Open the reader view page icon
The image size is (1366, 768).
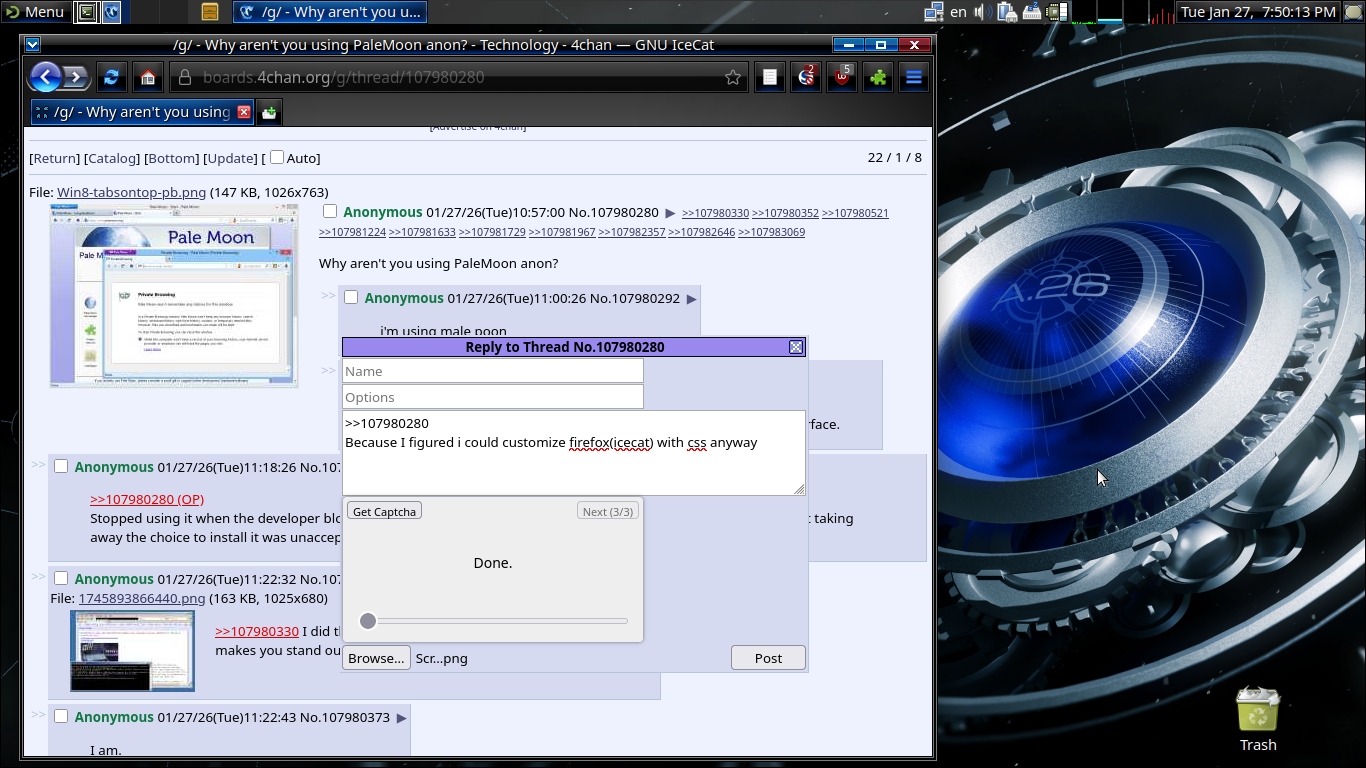click(x=769, y=77)
